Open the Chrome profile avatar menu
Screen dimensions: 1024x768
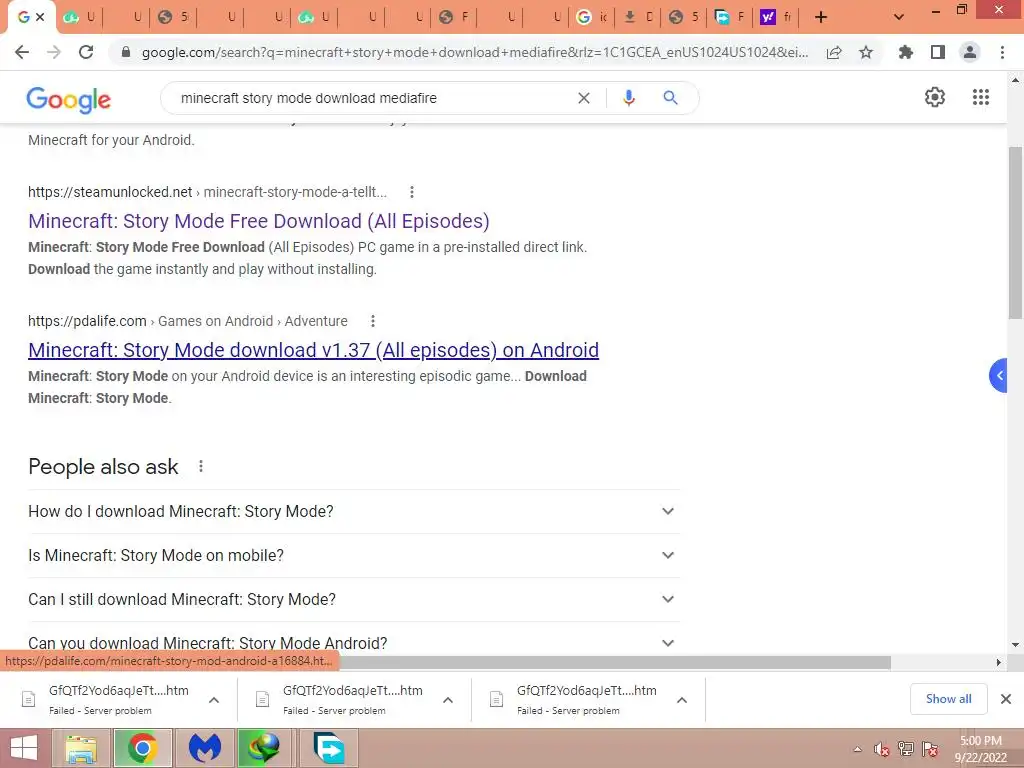tap(970, 52)
